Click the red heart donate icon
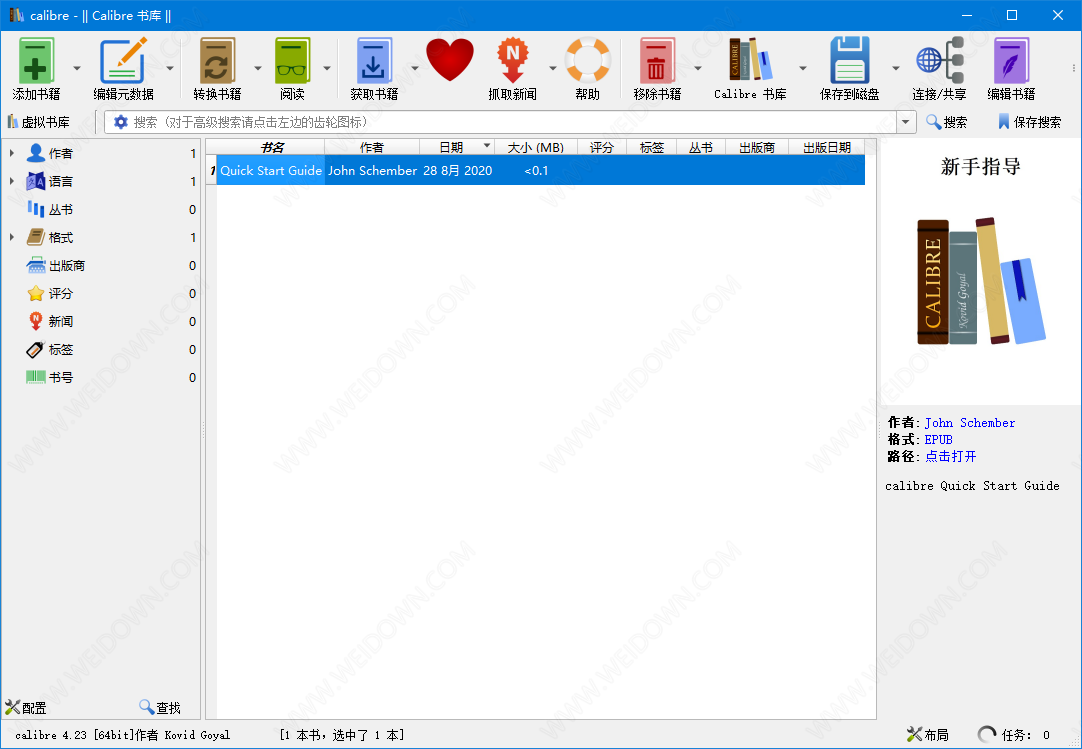This screenshot has height=749, width=1082. click(x=450, y=60)
